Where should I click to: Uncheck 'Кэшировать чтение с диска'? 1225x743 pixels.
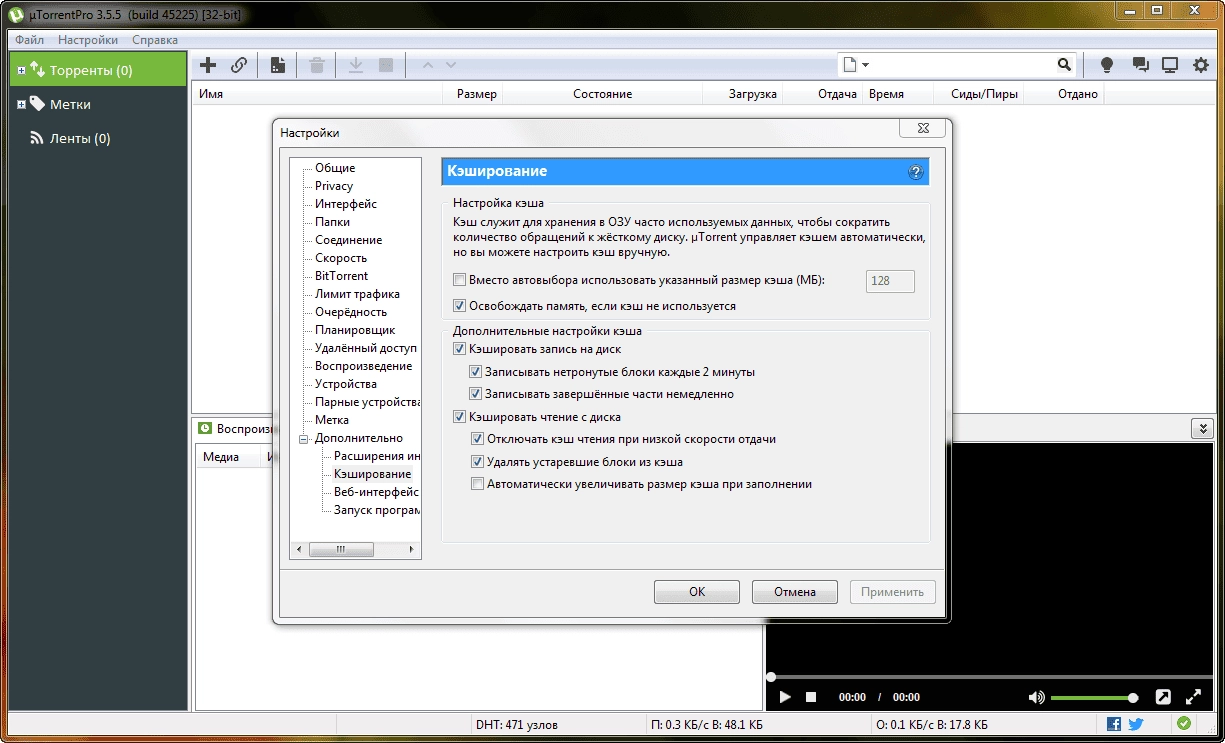(460, 417)
